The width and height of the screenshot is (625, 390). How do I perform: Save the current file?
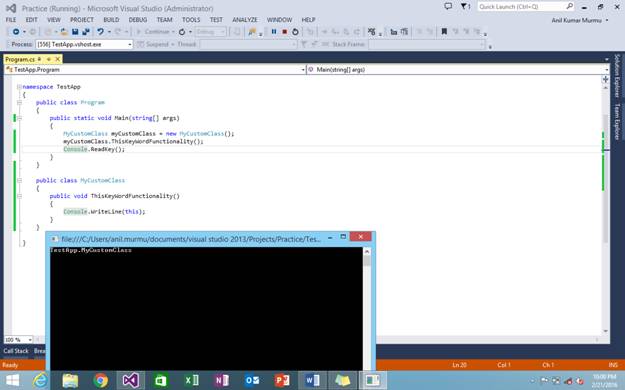click(75, 32)
